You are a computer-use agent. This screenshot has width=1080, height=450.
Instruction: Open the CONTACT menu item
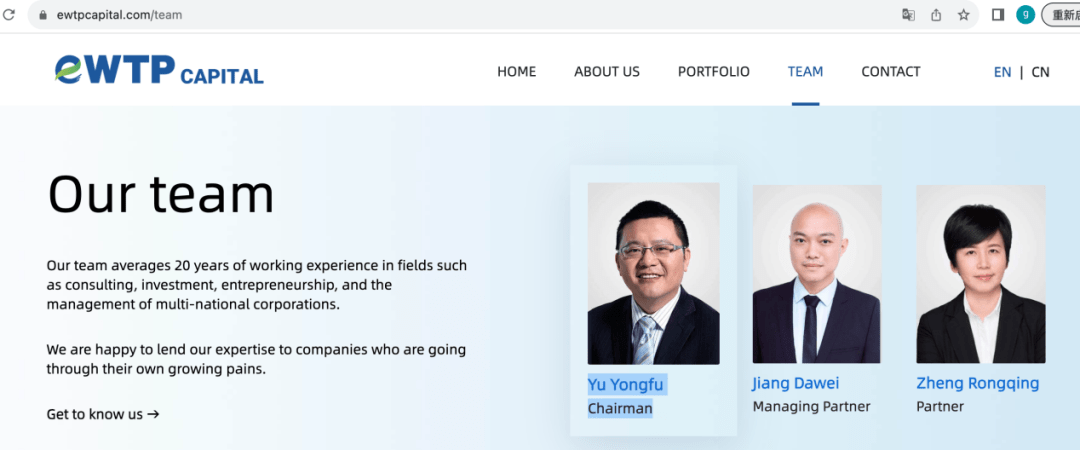point(891,72)
